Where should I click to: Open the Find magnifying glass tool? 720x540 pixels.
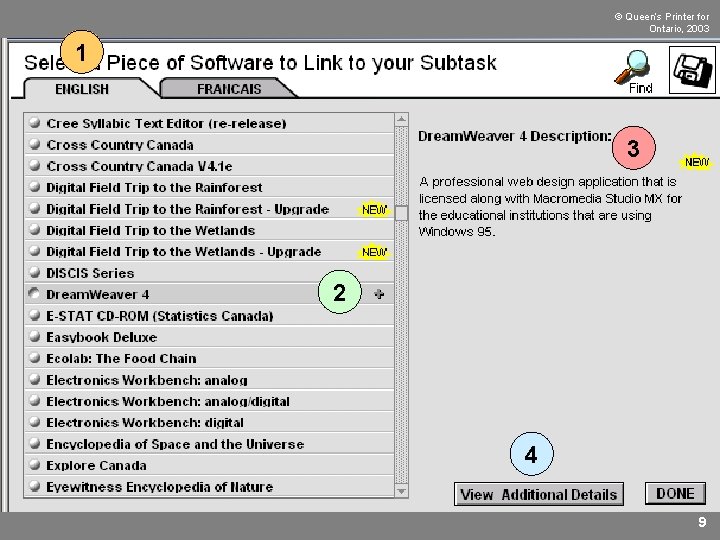(x=635, y=72)
